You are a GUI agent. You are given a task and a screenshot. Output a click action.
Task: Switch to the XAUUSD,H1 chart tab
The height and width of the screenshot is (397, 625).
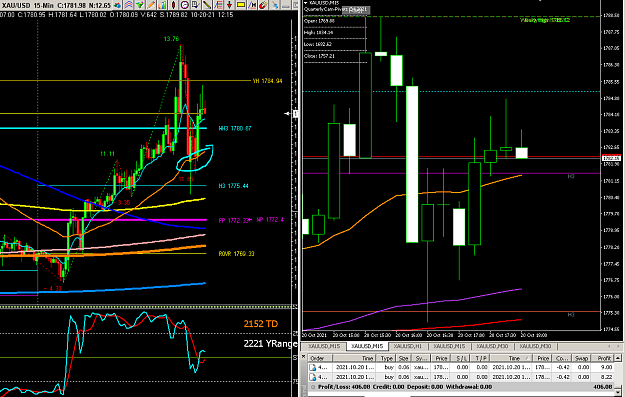coord(407,346)
